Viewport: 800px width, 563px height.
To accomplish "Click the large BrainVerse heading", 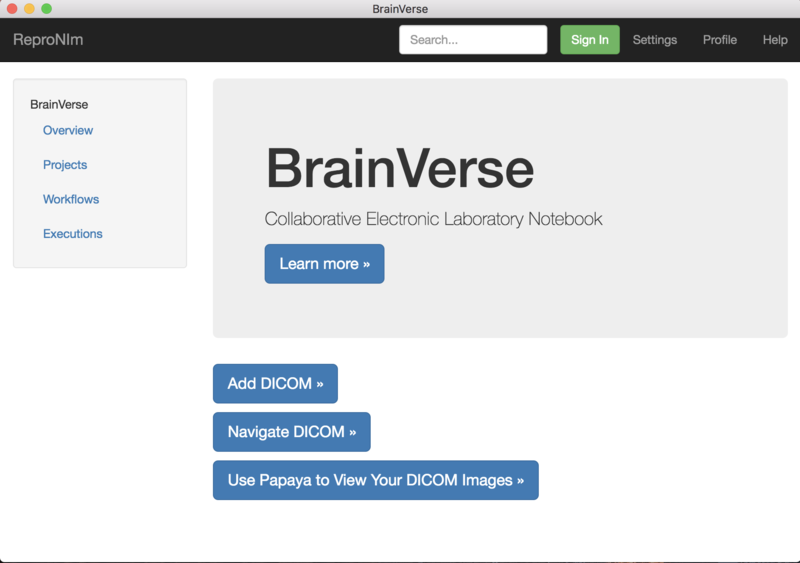I will [x=399, y=168].
